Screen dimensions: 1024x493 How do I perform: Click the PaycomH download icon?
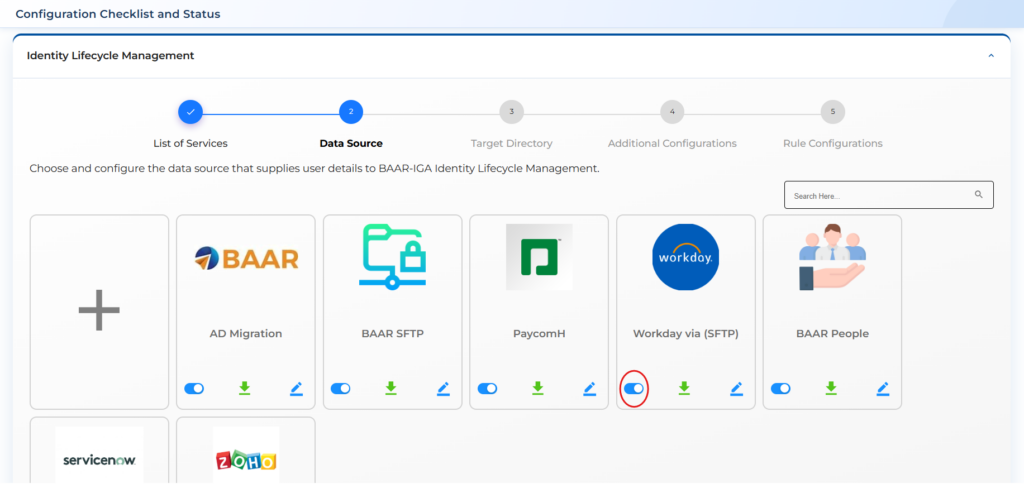[537, 389]
